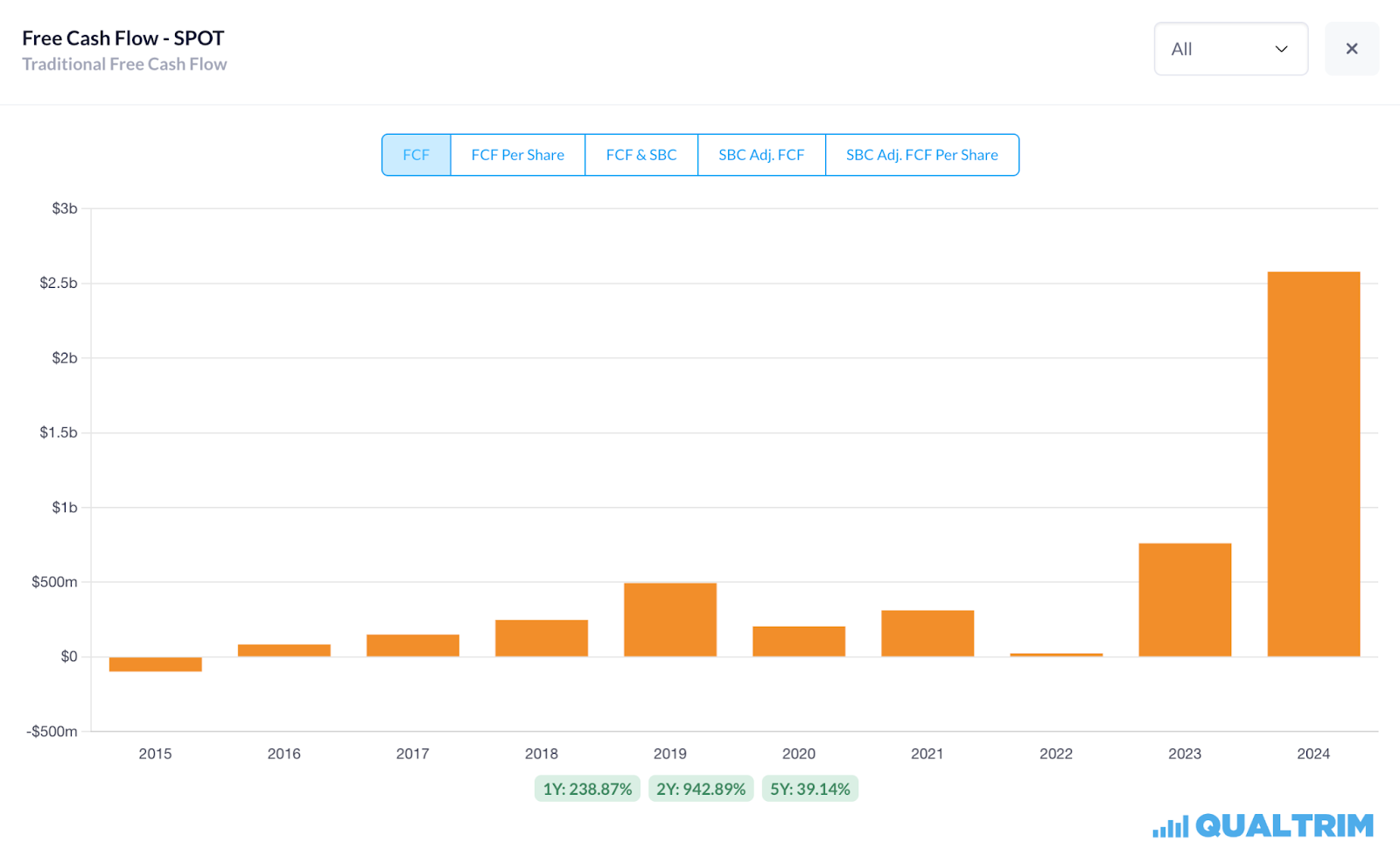Image resolution: width=1400 pixels, height=864 pixels.
Task: Select SBC Adj. FCF Per Share tab
Action: tap(921, 155)
